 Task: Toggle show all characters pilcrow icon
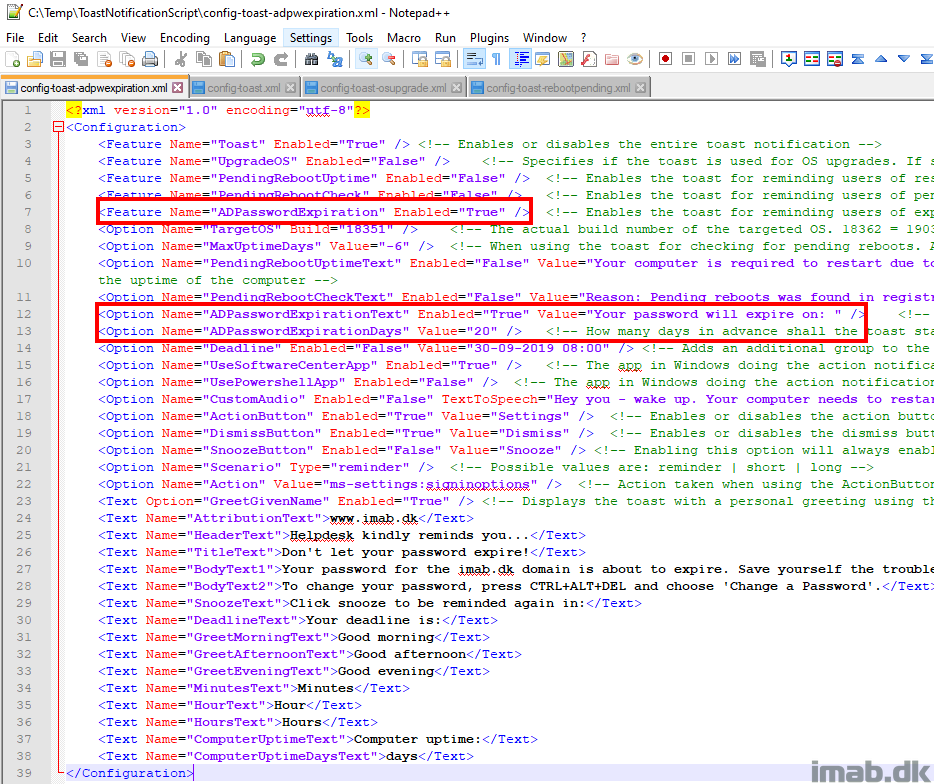coord(496,59)
